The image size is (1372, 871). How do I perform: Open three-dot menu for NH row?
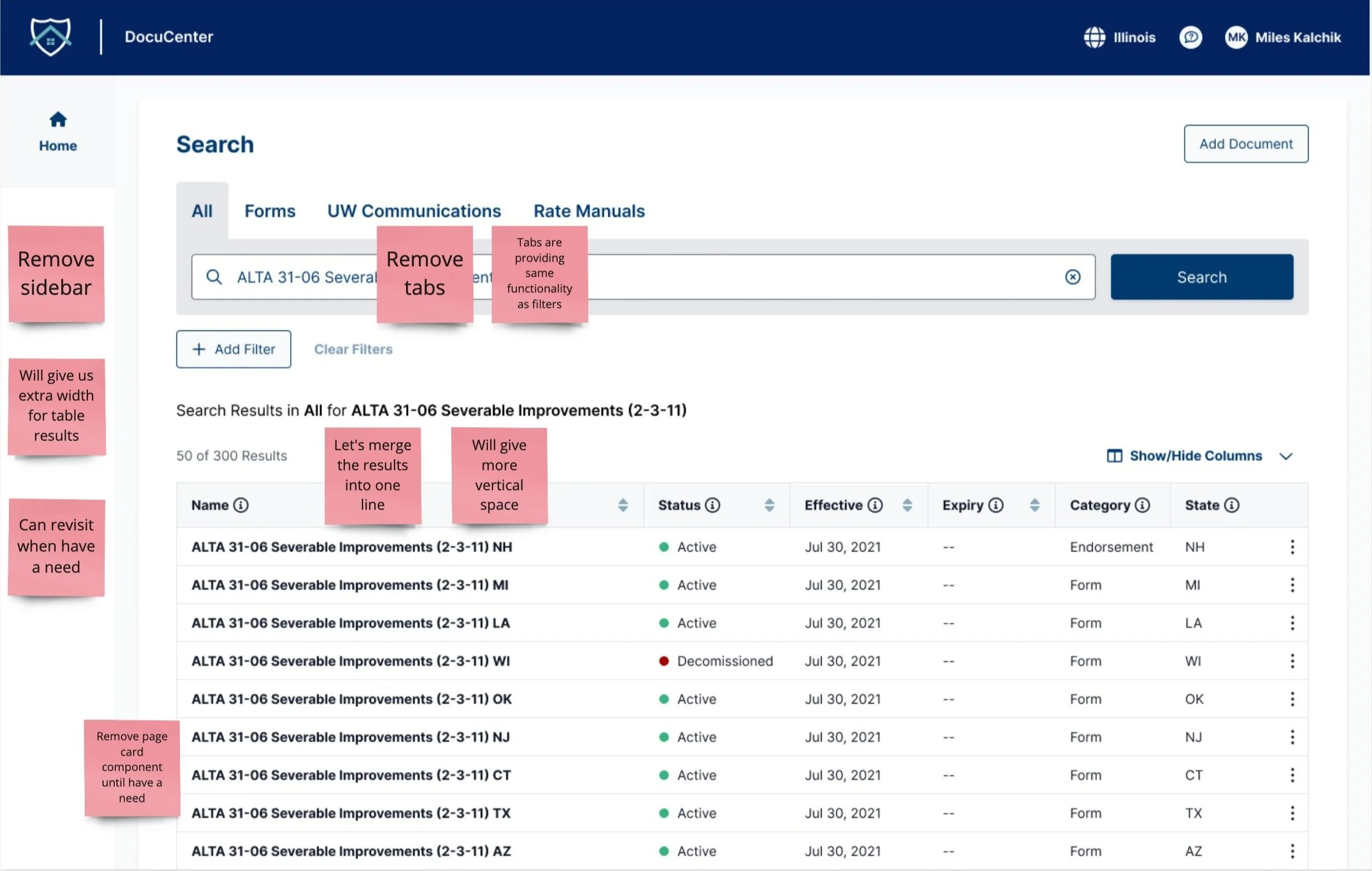[1292, 547]
